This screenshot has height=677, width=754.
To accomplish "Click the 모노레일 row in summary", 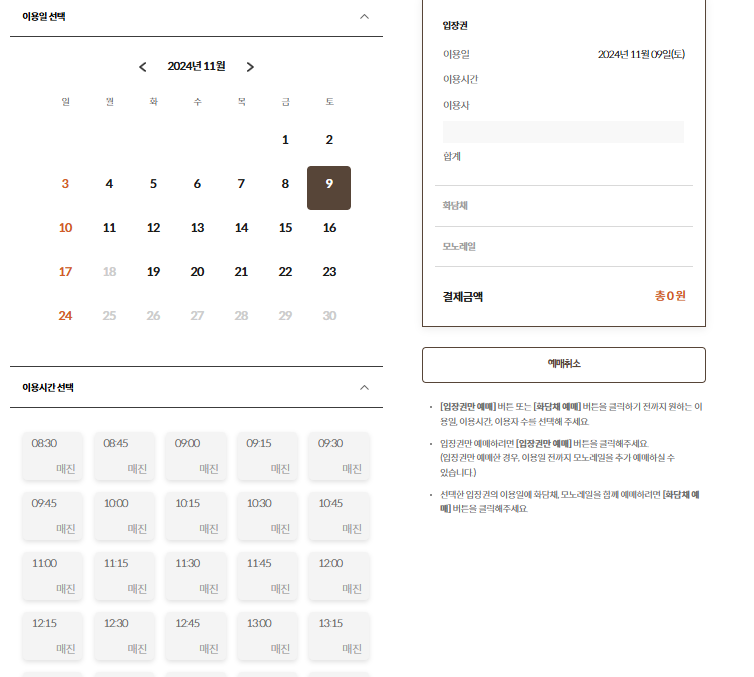I will [564, 247].
